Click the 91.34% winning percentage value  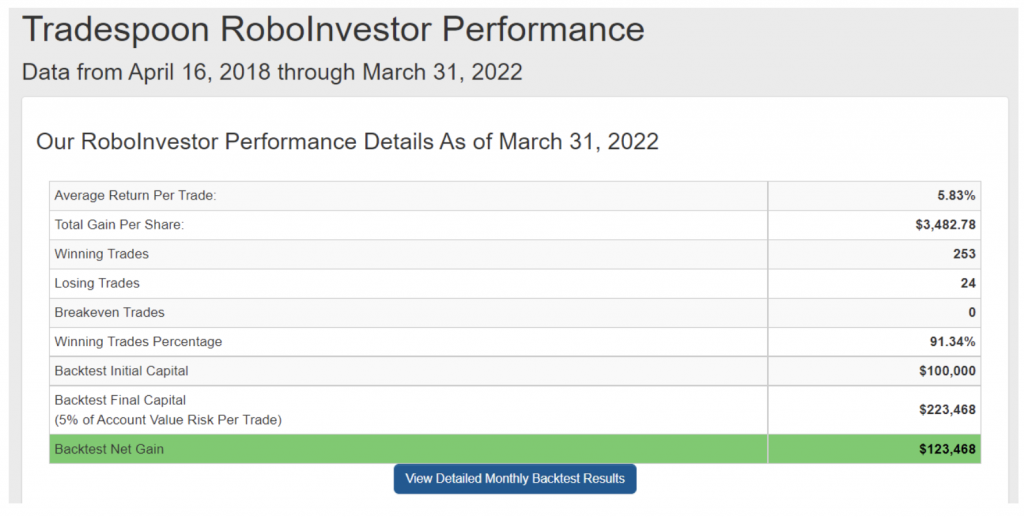[x=953, y=341]
